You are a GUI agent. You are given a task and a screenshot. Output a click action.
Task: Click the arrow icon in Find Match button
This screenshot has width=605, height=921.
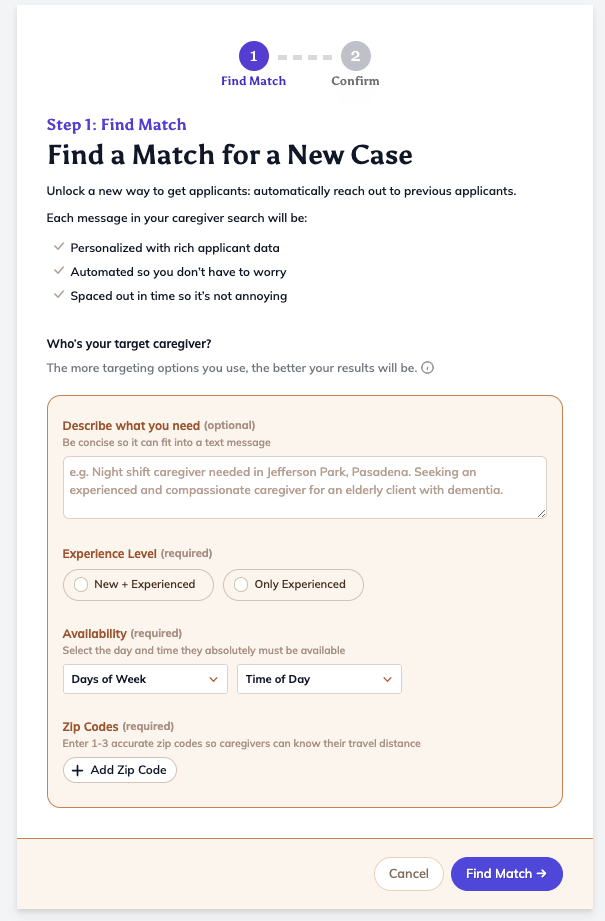click(542, 873)
